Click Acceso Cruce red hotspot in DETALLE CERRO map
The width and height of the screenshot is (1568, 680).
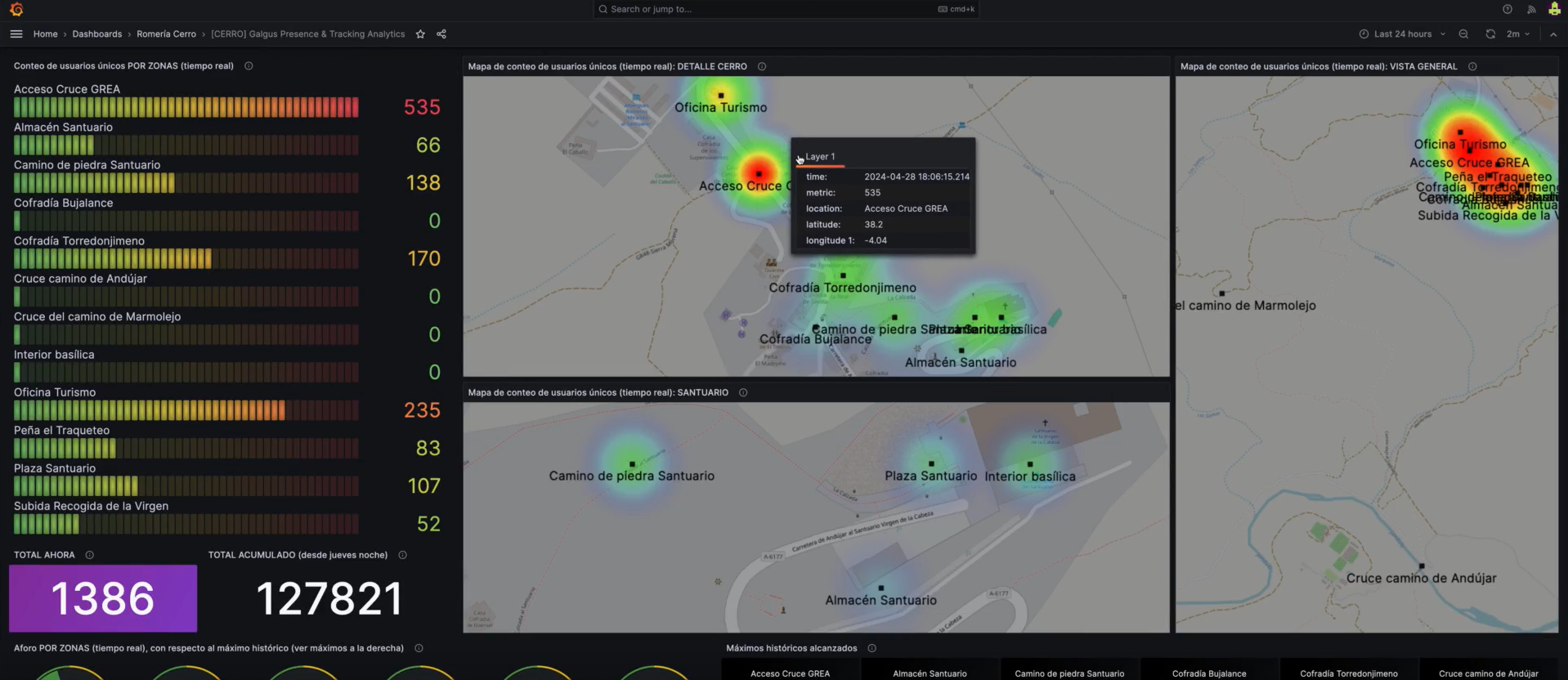point(759,173)
